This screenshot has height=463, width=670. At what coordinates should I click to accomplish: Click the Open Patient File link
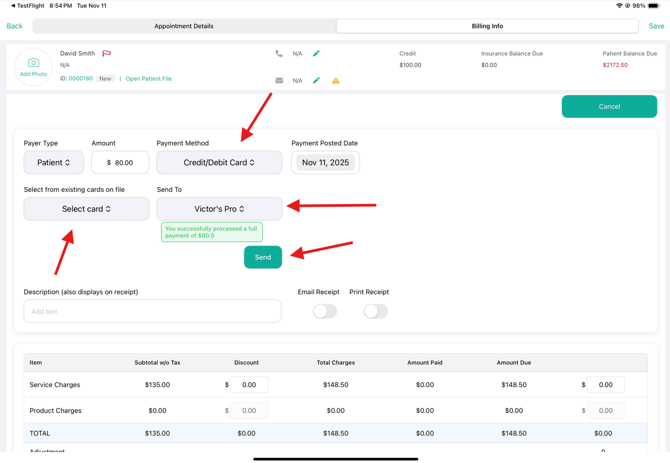click(148, 78)
